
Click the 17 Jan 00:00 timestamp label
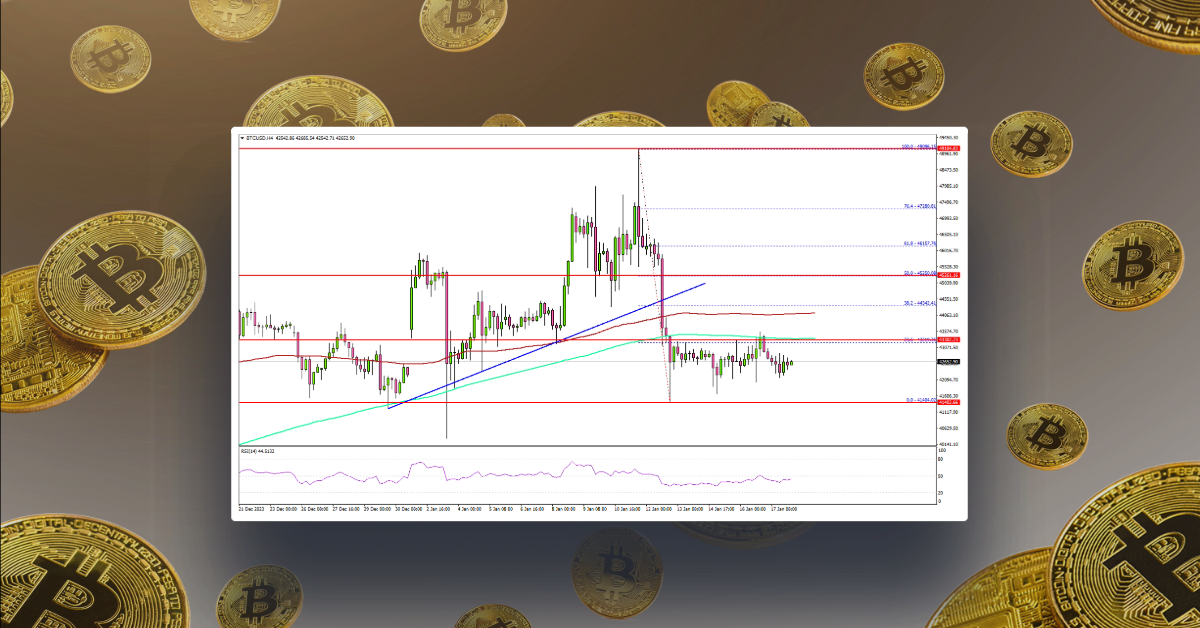(782, 508)
